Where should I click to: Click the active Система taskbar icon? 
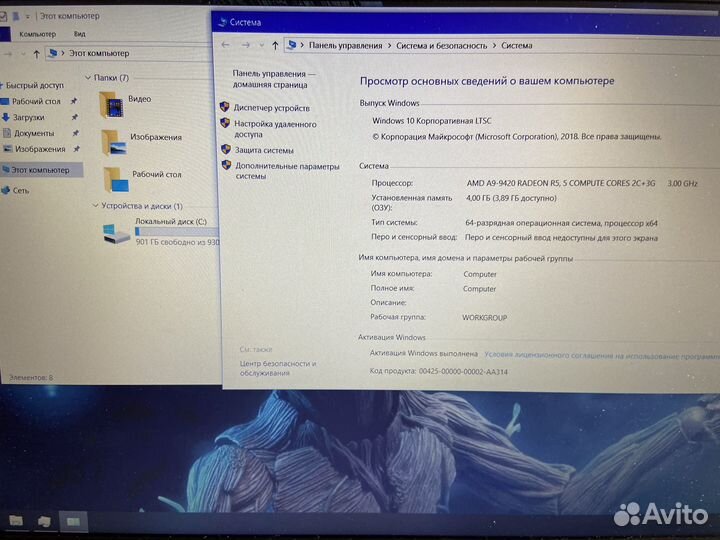point(73,522)
